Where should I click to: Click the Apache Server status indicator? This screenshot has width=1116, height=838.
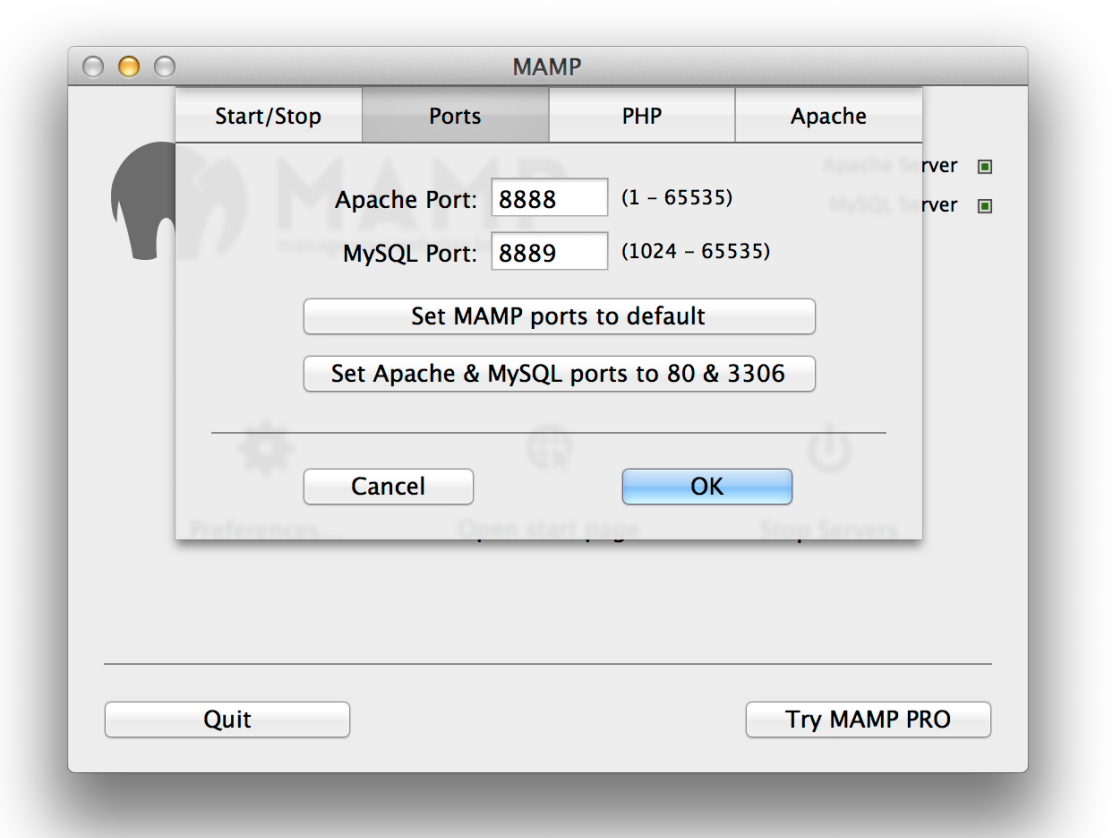[x=985, y=167]
